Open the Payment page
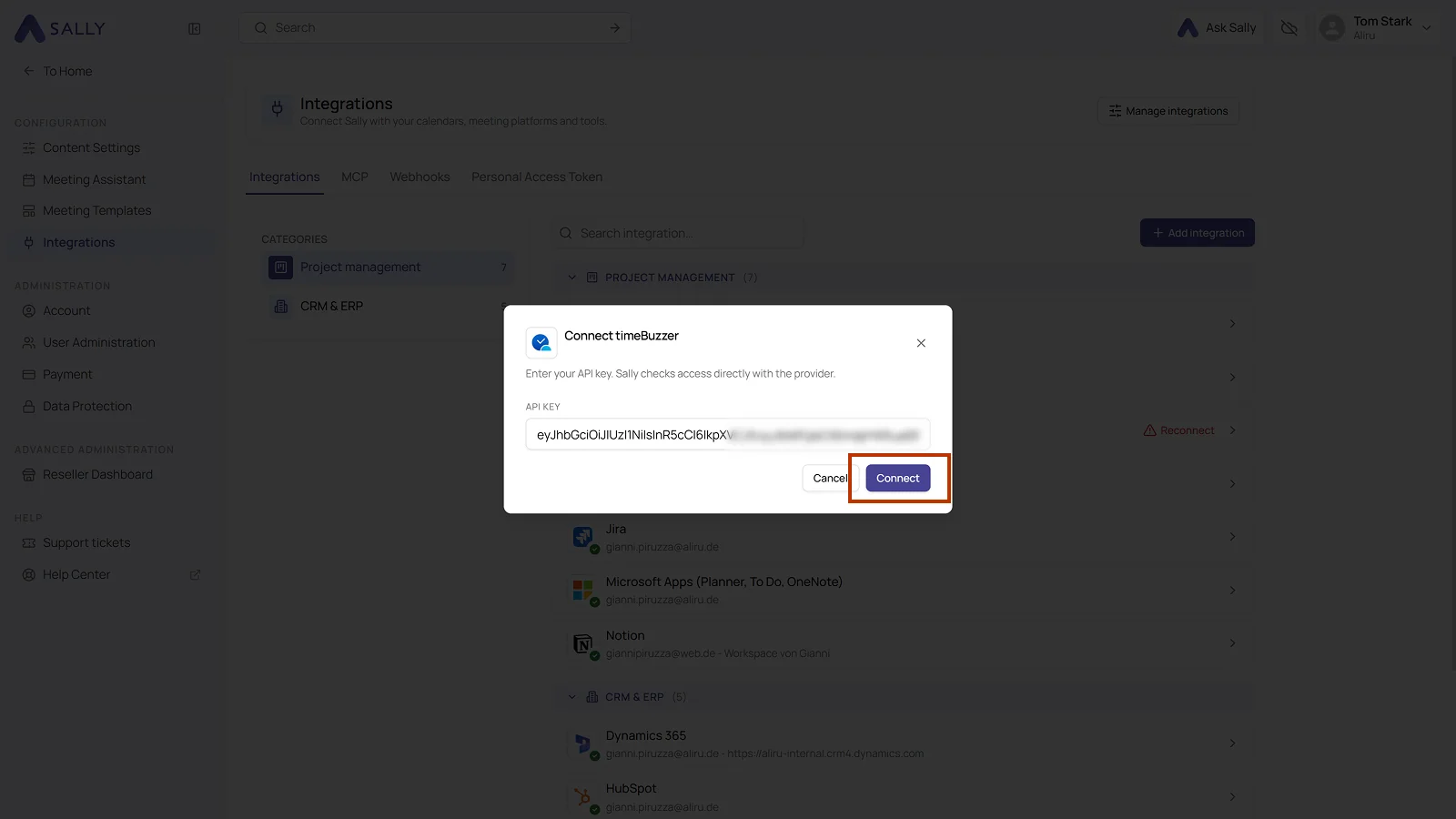Image resolution: width=1456 pixels, height=819 pixels. [67, 374]
